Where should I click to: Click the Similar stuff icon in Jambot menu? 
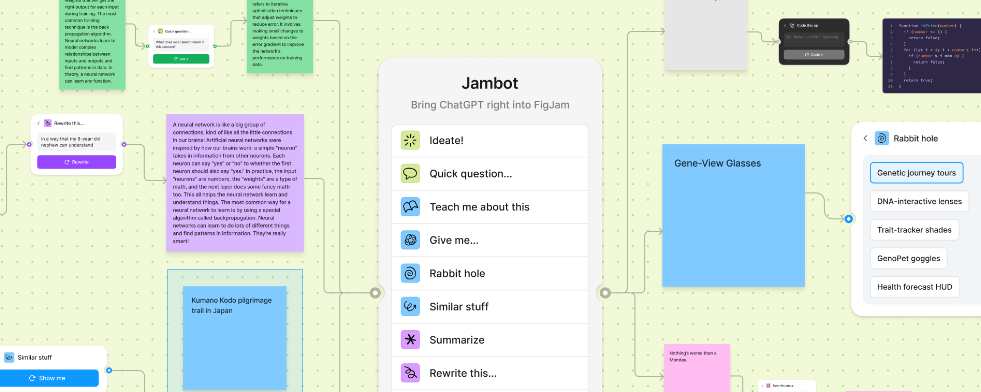tap(410, 306)
